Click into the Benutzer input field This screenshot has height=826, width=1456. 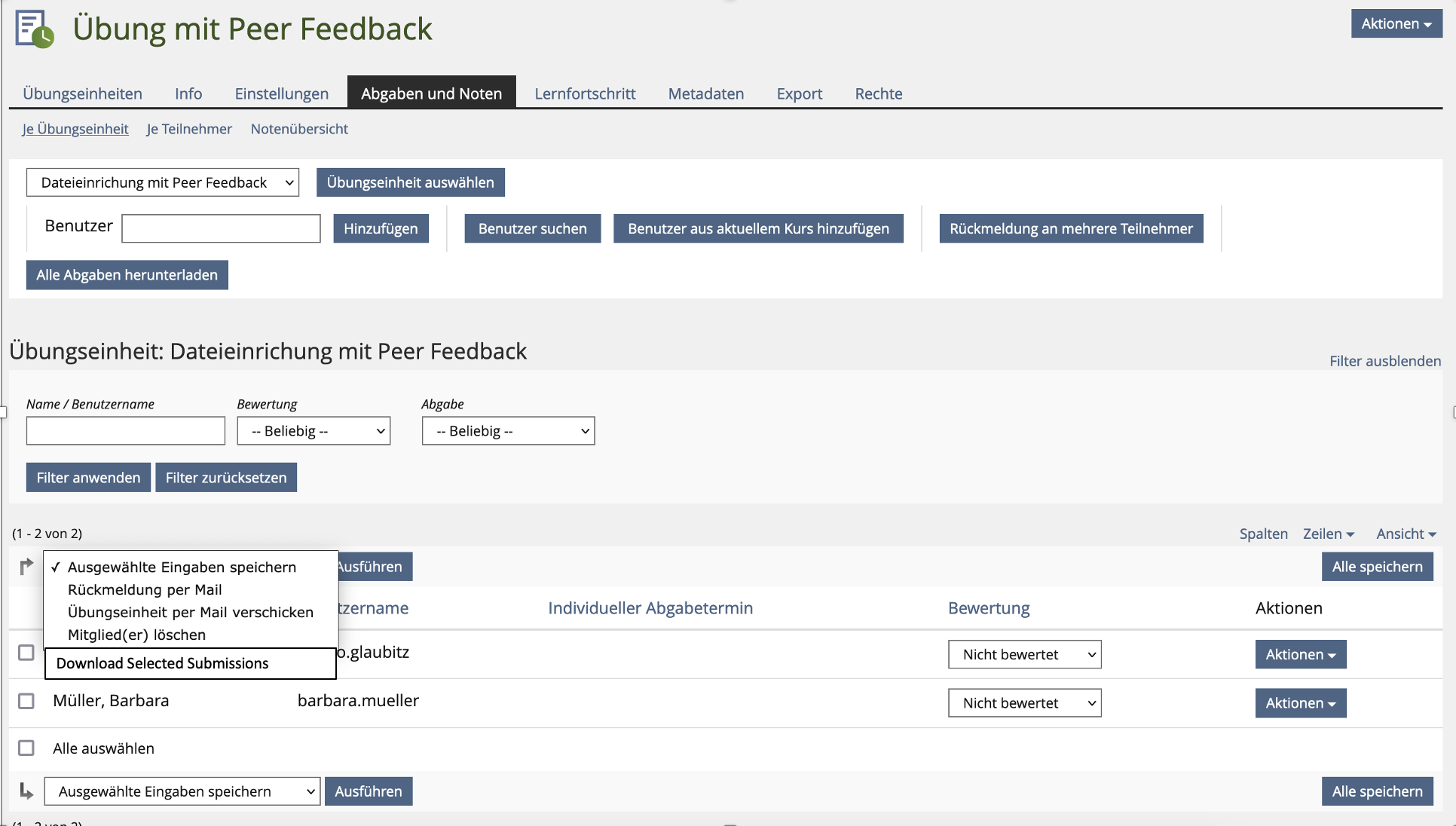(221, 228)
